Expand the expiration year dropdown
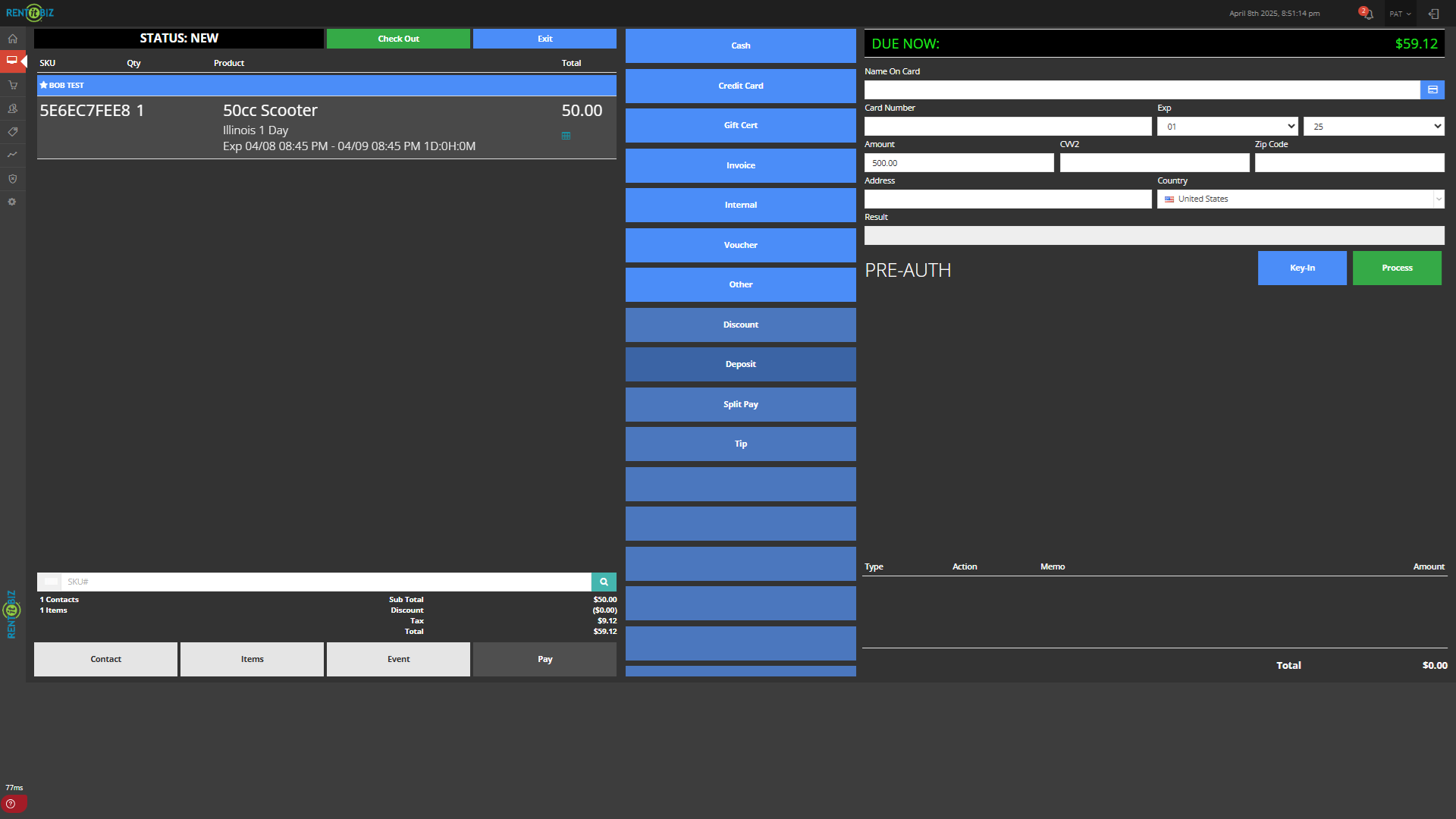 [1373, 127]
